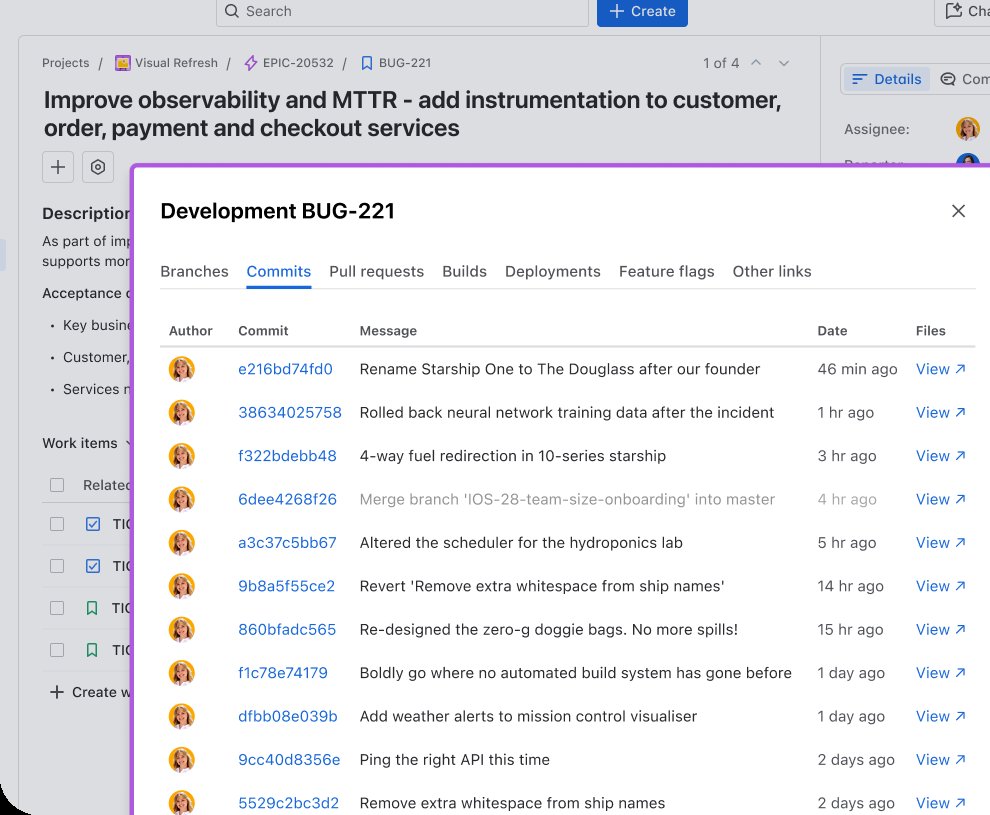
Task: Click the assignee avatar in Details panel
Action: point(967,129)
